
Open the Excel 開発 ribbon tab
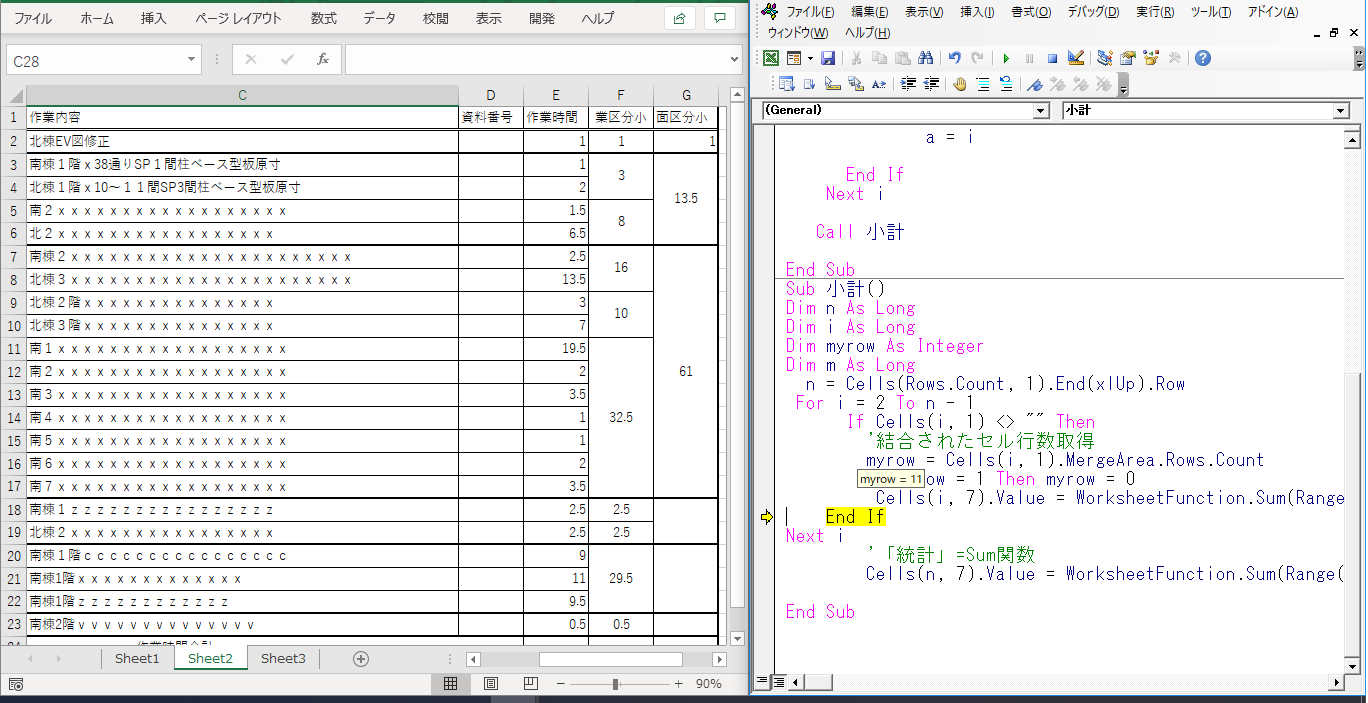pyautogui.click(x=542, y=18)
